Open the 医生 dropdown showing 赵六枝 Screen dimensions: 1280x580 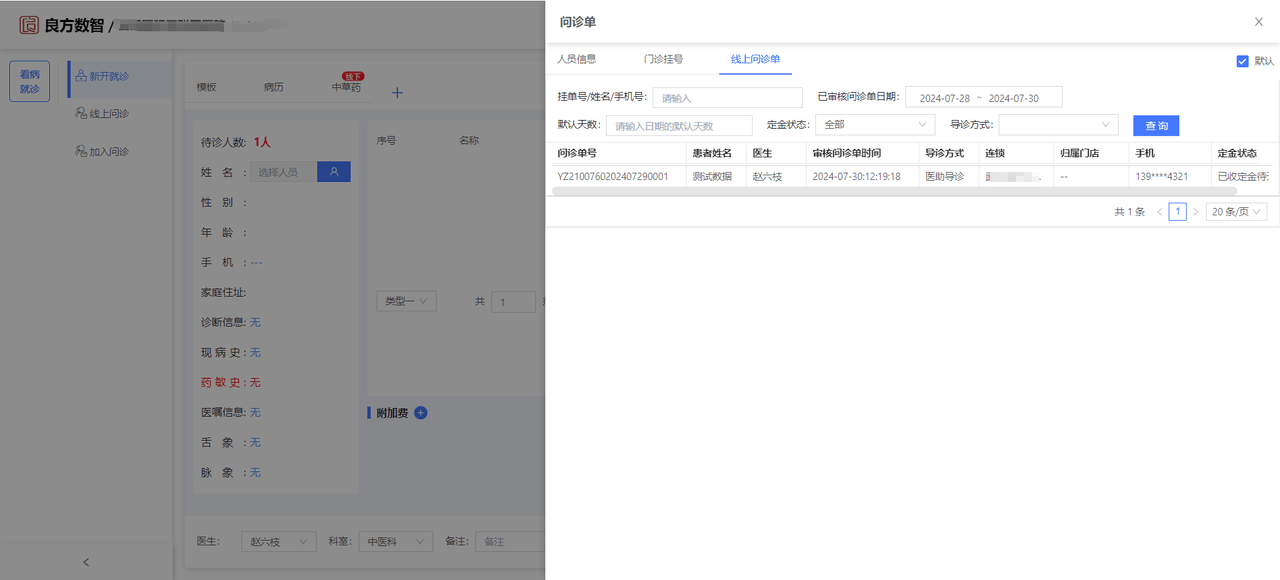[x=279, y=541]
